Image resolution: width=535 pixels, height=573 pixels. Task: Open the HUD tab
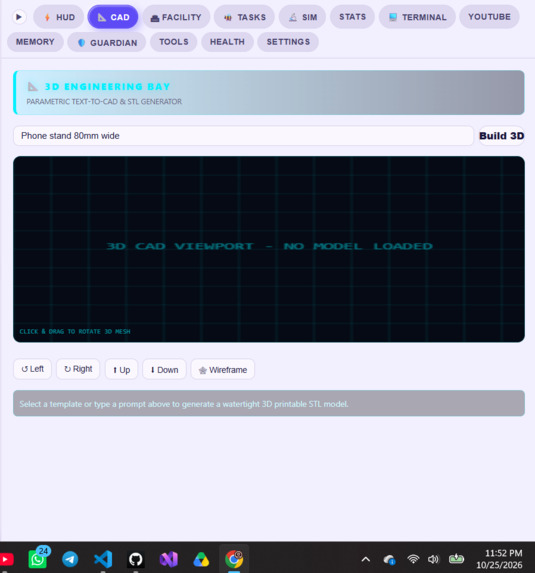tap(59, 17)
